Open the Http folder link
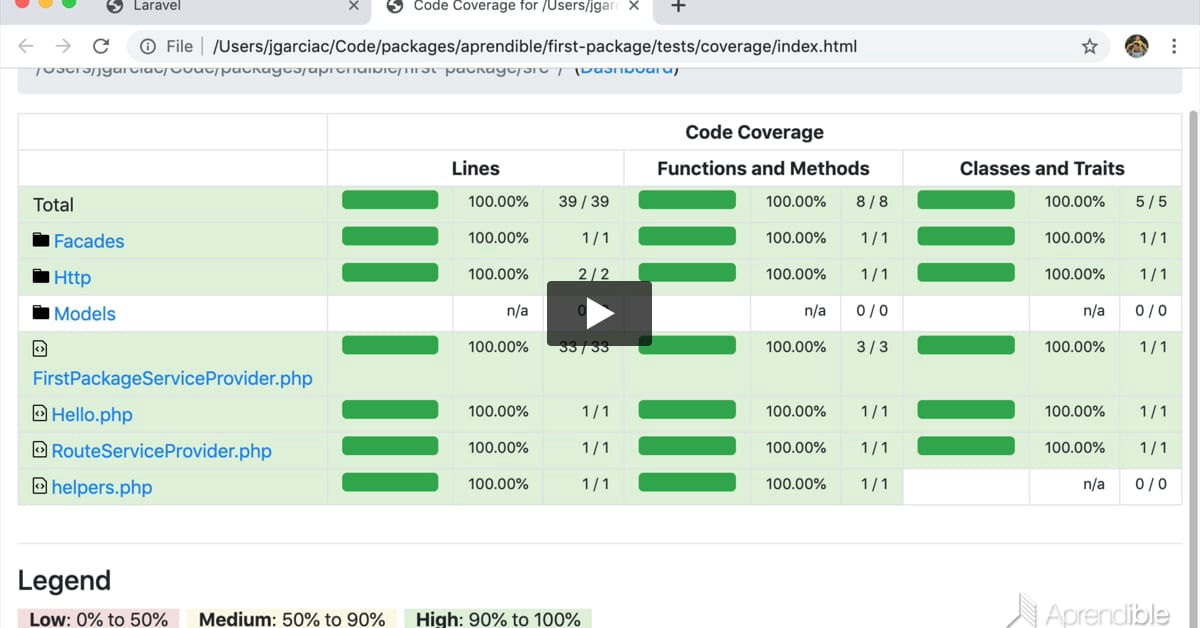This screenshot has height=628, width=1200. point(72,278)
